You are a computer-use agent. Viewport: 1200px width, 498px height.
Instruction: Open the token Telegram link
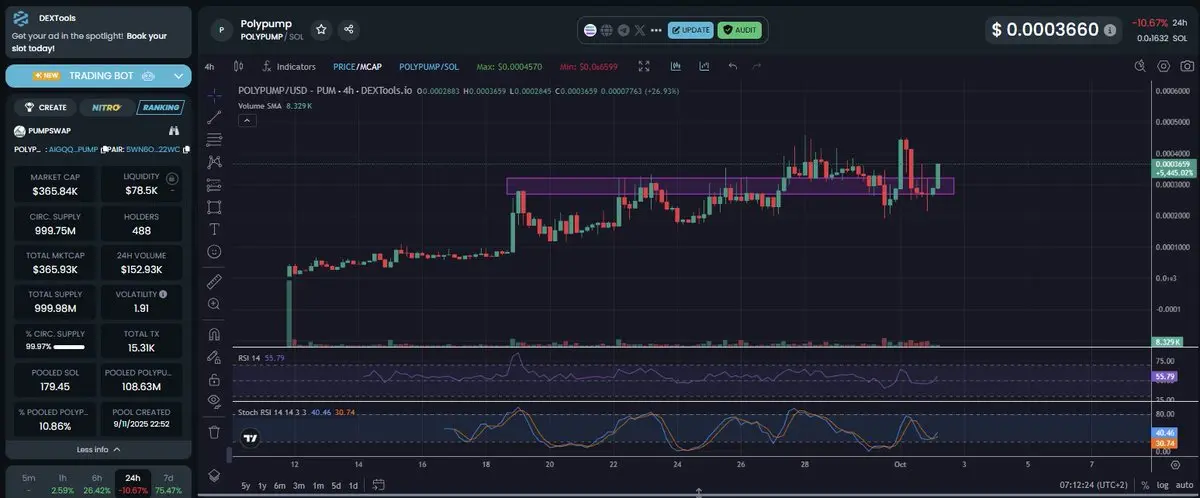[624, 30]
